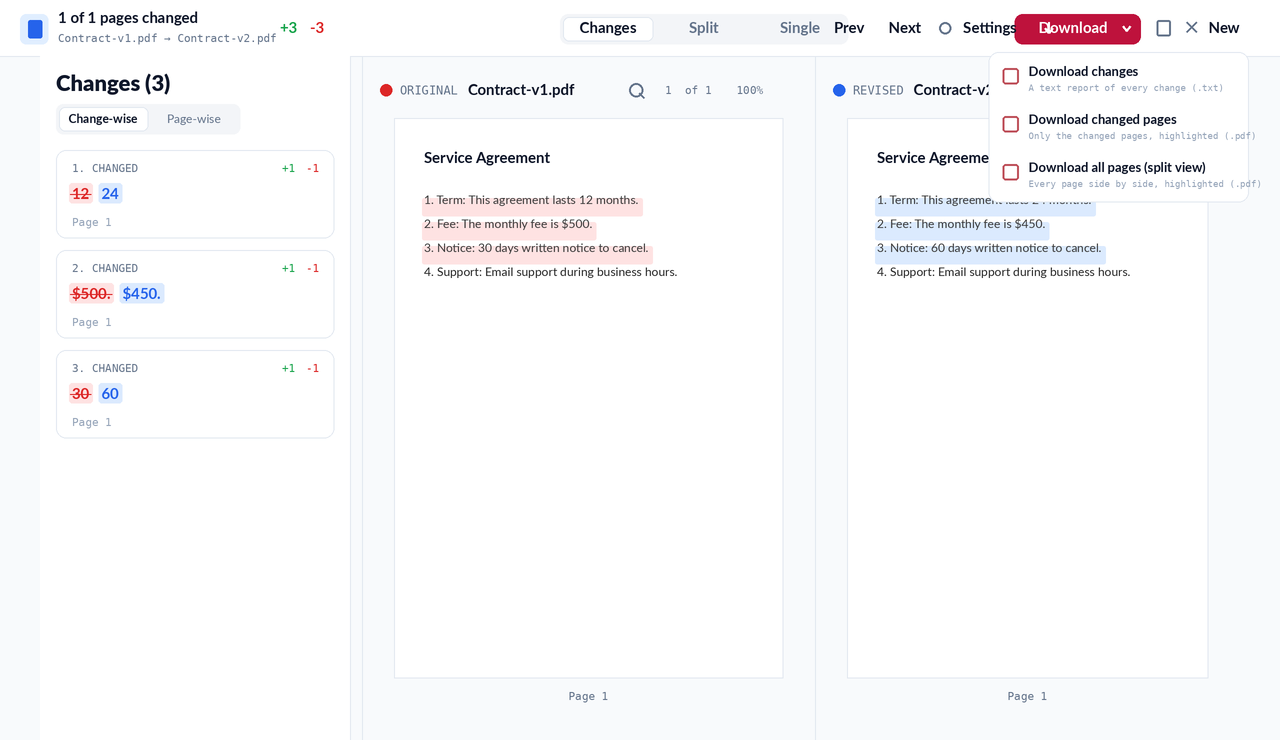Click original line 'Notice: 30 days written notice'
Screen dimensions: 1280x740
pyautogui.click(x=536, y=248)
